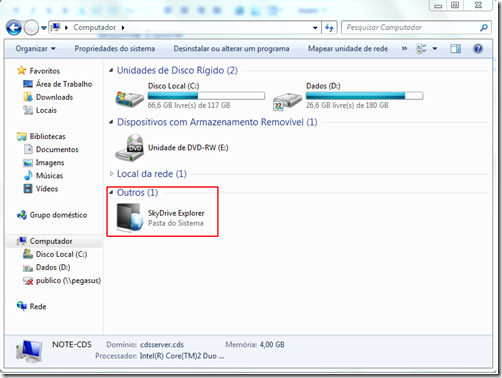The image size is (502, 378).
Task: Click the Forward navigation arrow
Action: [31, 28]
